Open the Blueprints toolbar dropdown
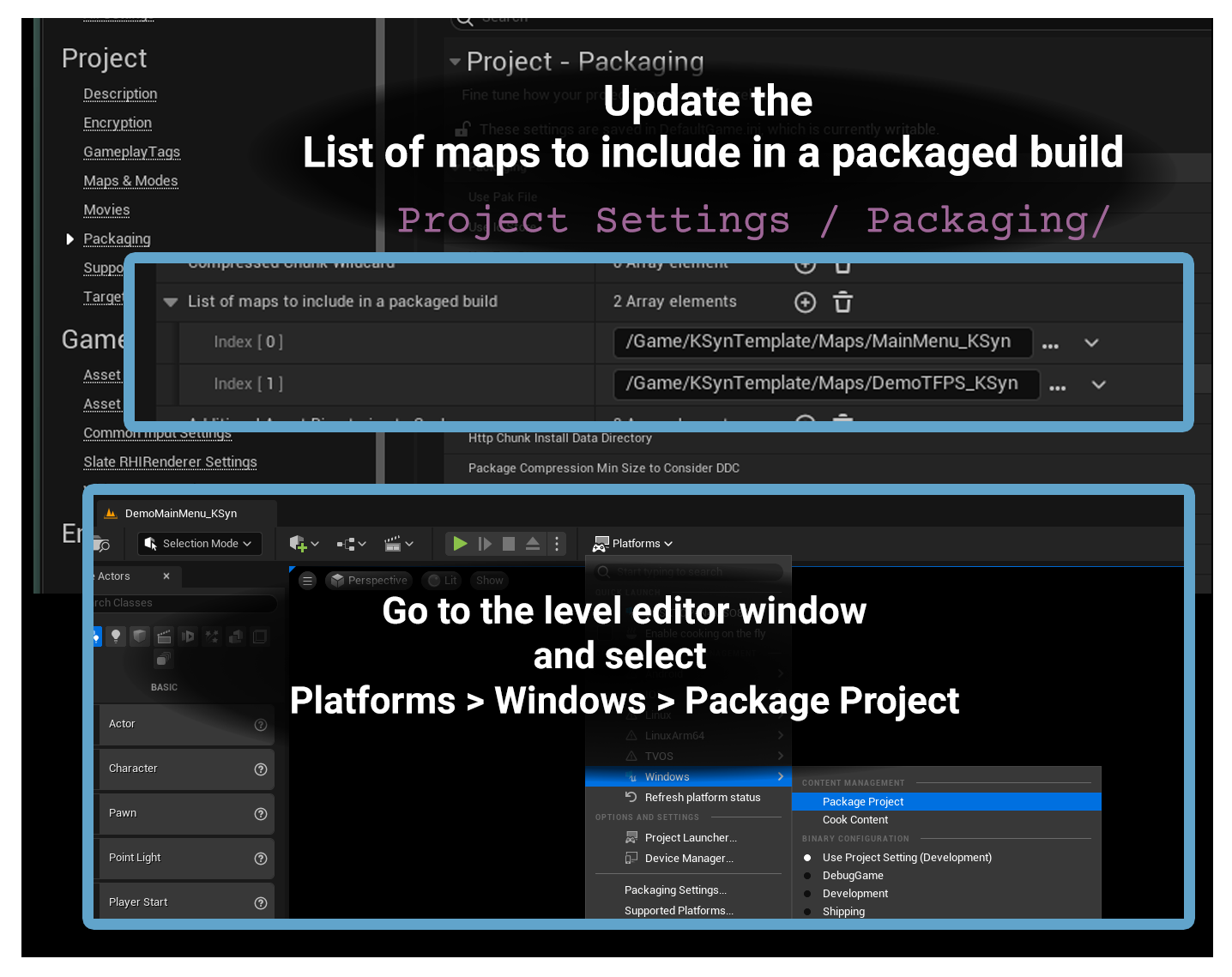 (351, 543)
